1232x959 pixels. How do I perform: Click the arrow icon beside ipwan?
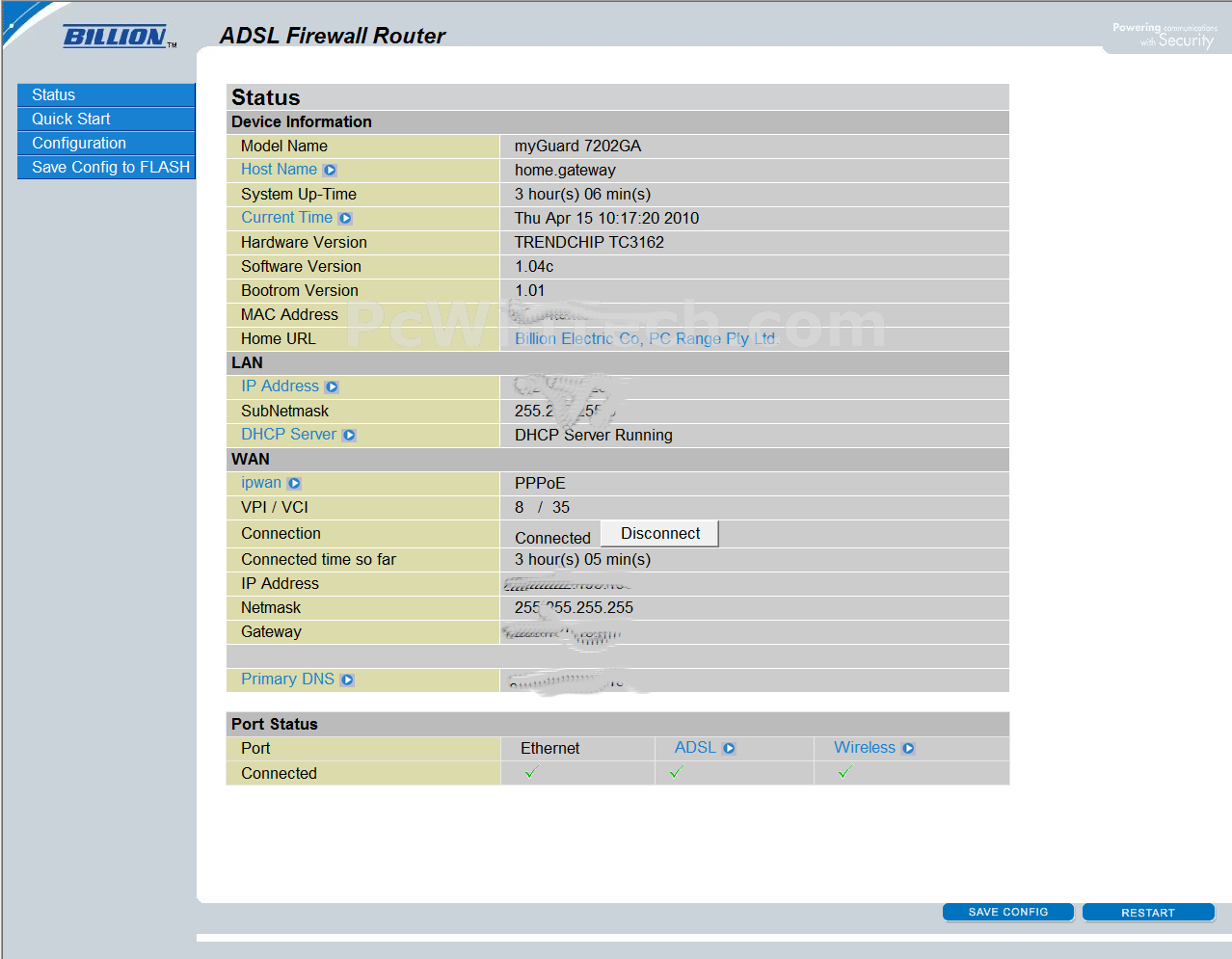[294, 484]
